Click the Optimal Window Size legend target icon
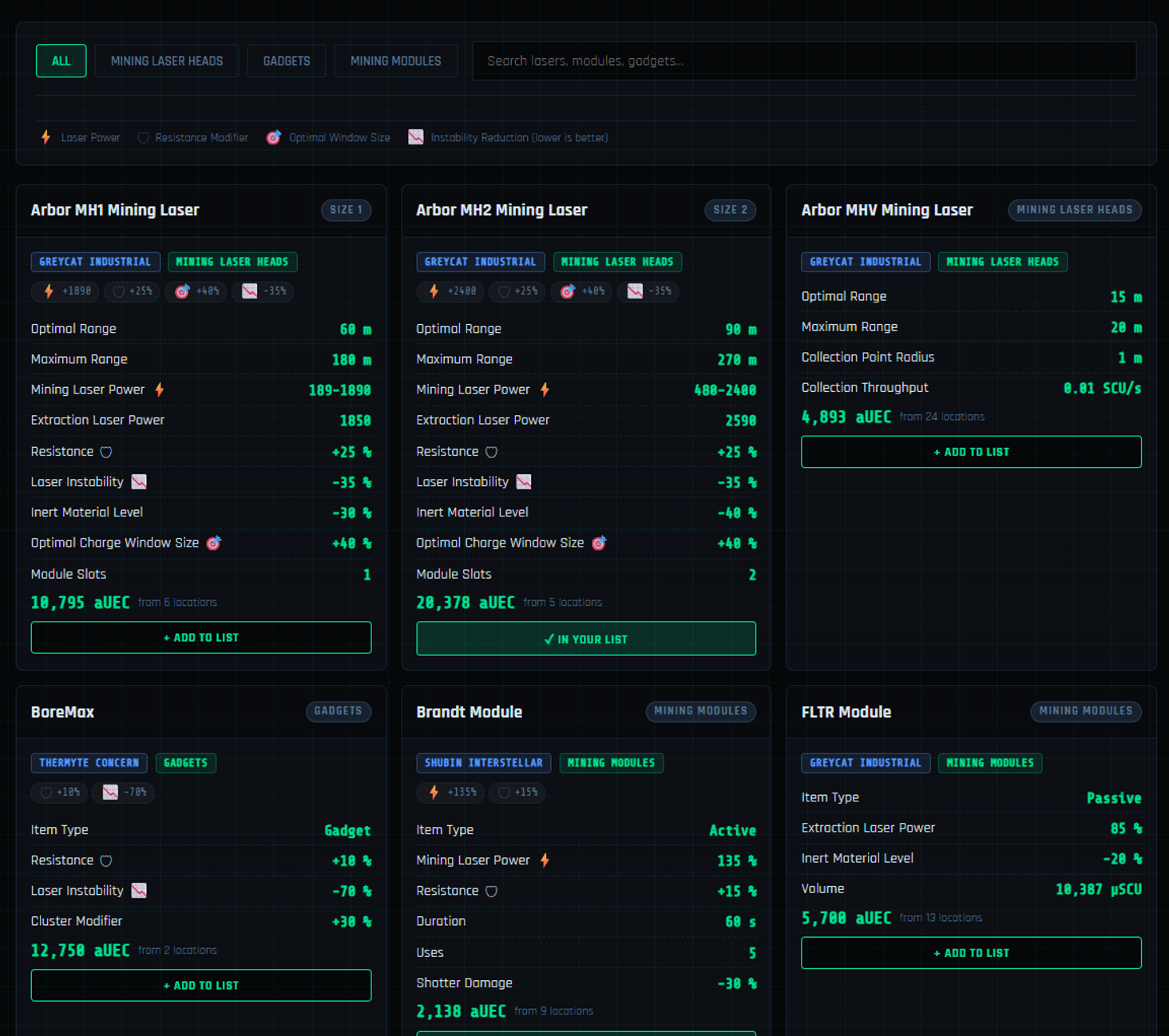 pos(273,137)
